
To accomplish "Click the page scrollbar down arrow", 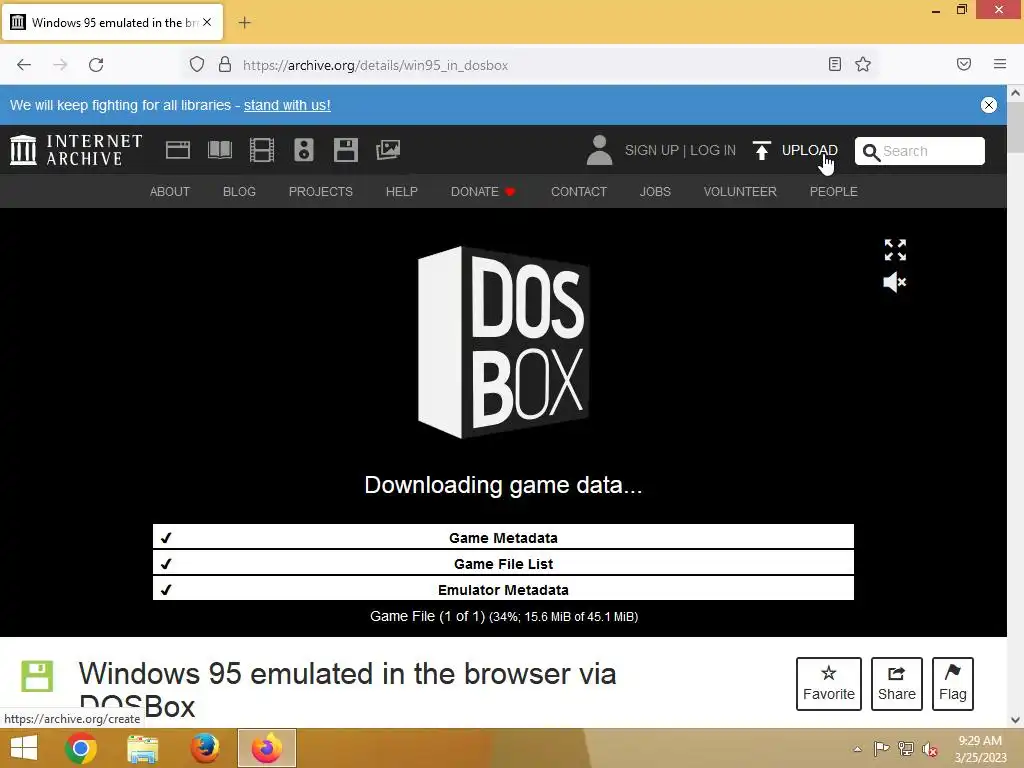I will [x=1016, y=720].
